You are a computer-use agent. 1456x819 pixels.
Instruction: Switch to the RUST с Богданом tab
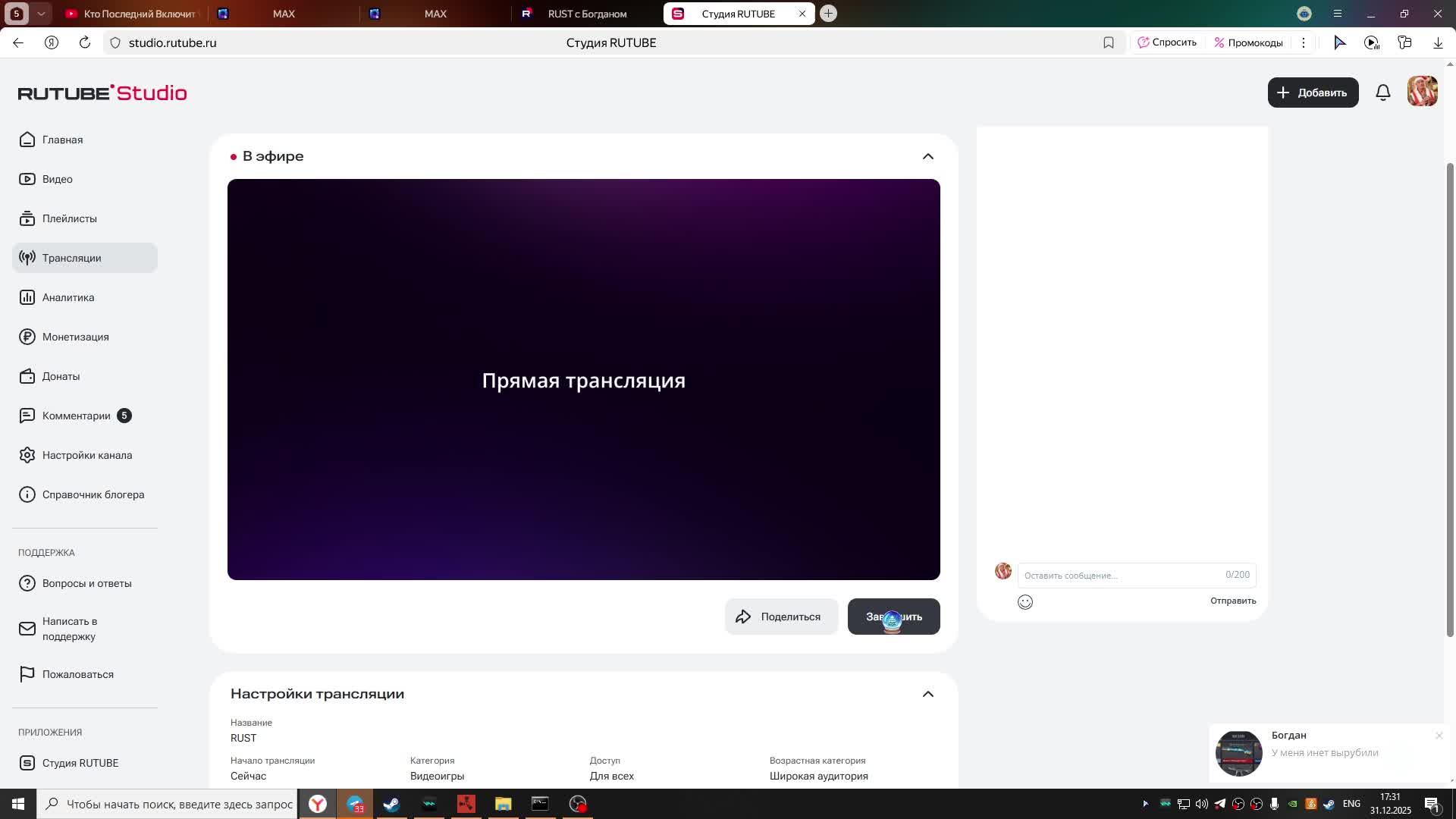click(586, 14)
